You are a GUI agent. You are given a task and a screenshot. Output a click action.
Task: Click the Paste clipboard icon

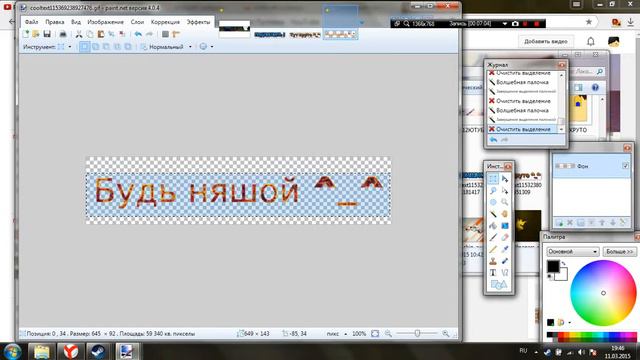point(100,34)
